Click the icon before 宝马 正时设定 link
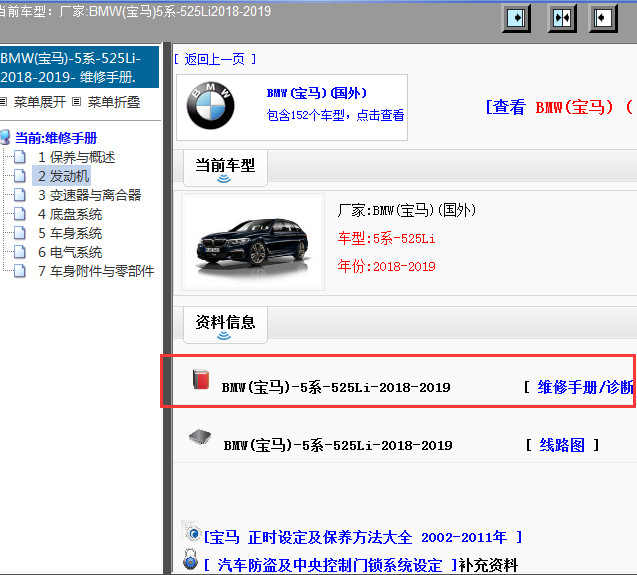Screen dimensions: 637x575 (191, 532)
